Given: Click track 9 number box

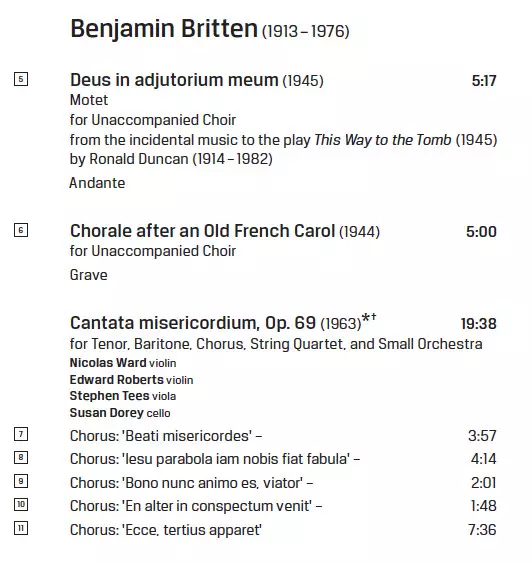Looking at the screenshot, I should (21, 481).
